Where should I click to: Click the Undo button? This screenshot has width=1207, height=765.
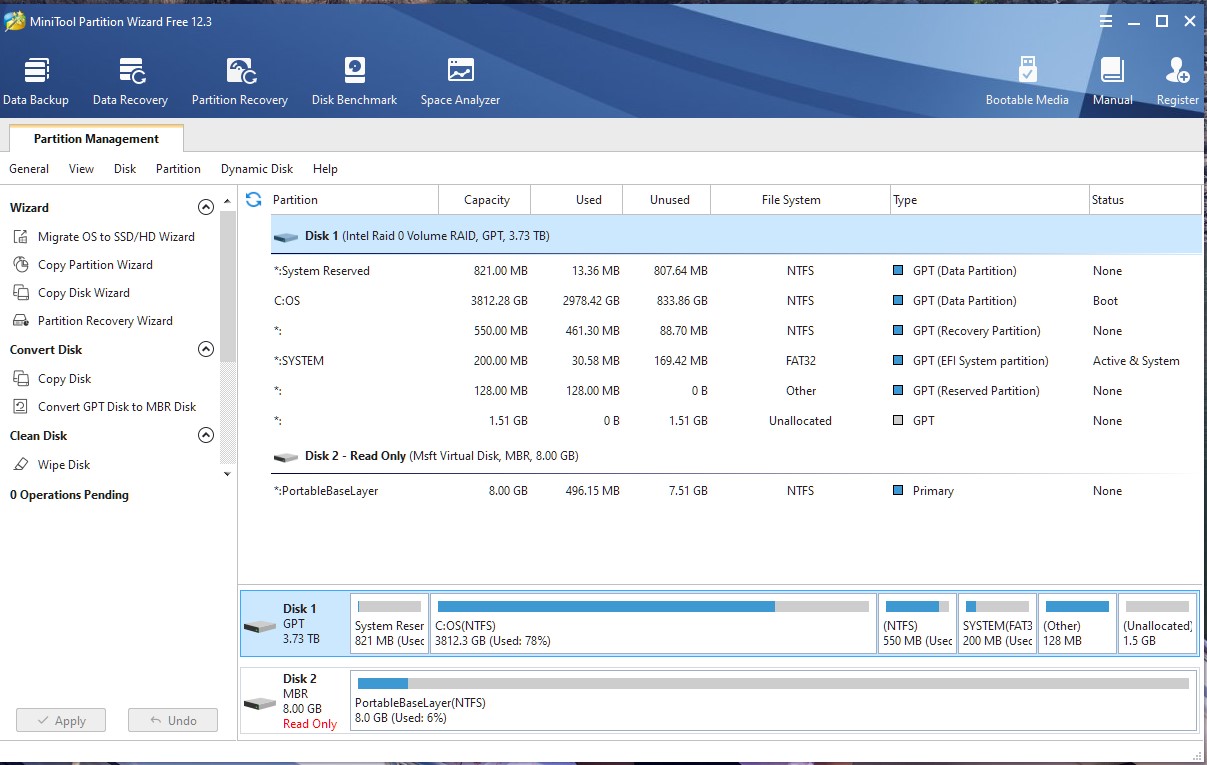click(x=173, y=720)
